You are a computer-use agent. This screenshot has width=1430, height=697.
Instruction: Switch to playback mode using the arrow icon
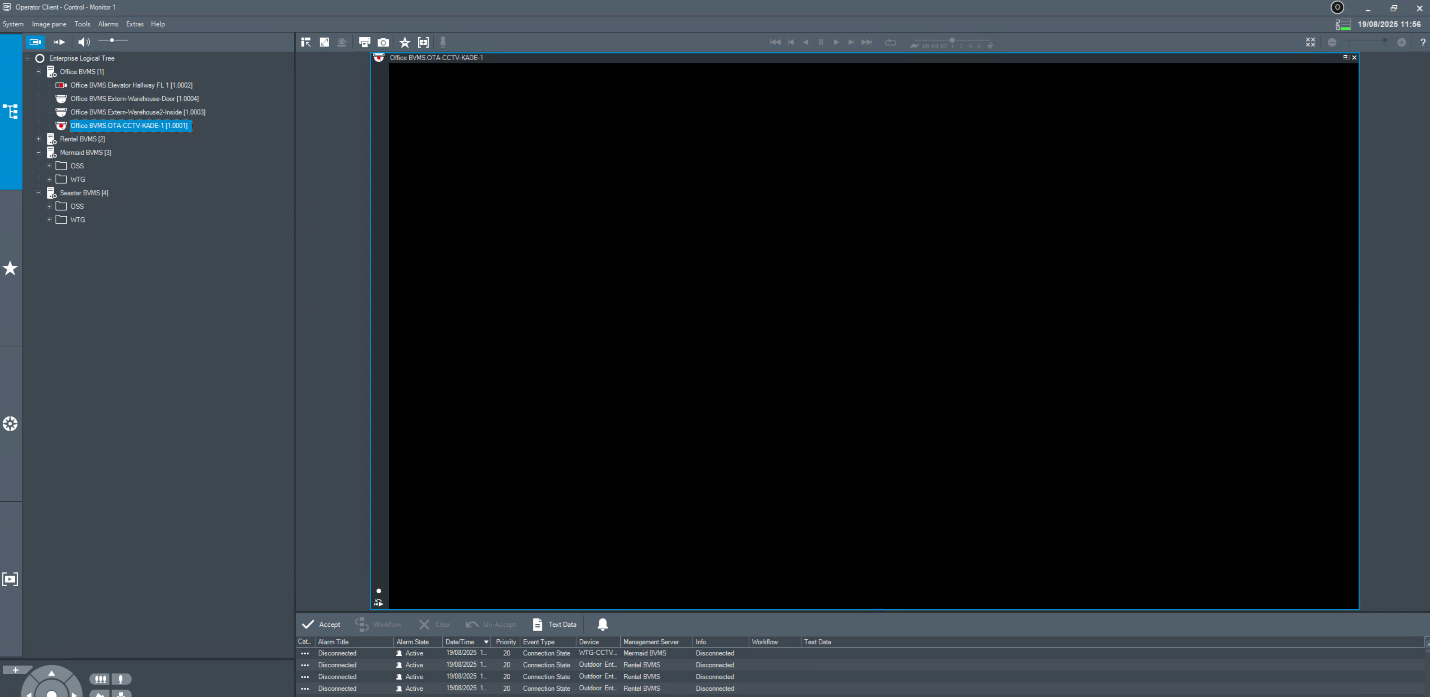point(59,42)
